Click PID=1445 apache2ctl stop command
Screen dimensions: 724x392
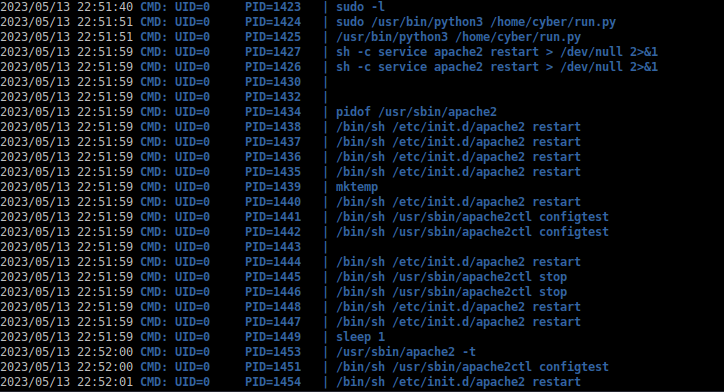(451, 277)
